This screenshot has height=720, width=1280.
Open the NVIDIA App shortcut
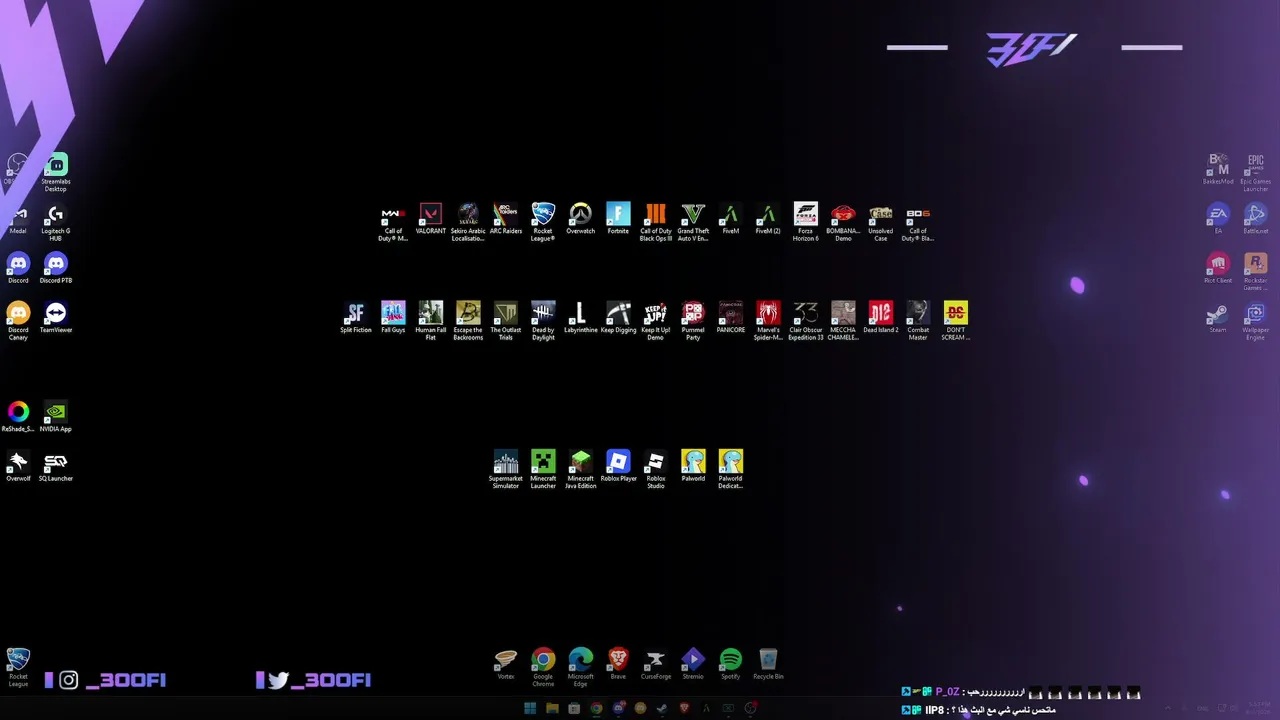tap(56, 417)
